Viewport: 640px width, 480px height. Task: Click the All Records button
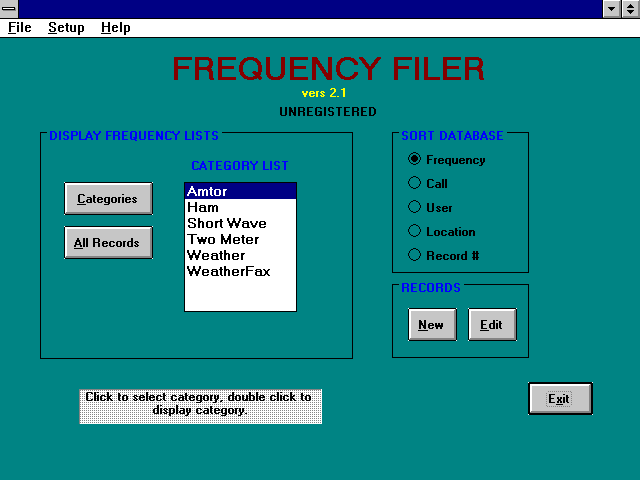coord(108,243)
